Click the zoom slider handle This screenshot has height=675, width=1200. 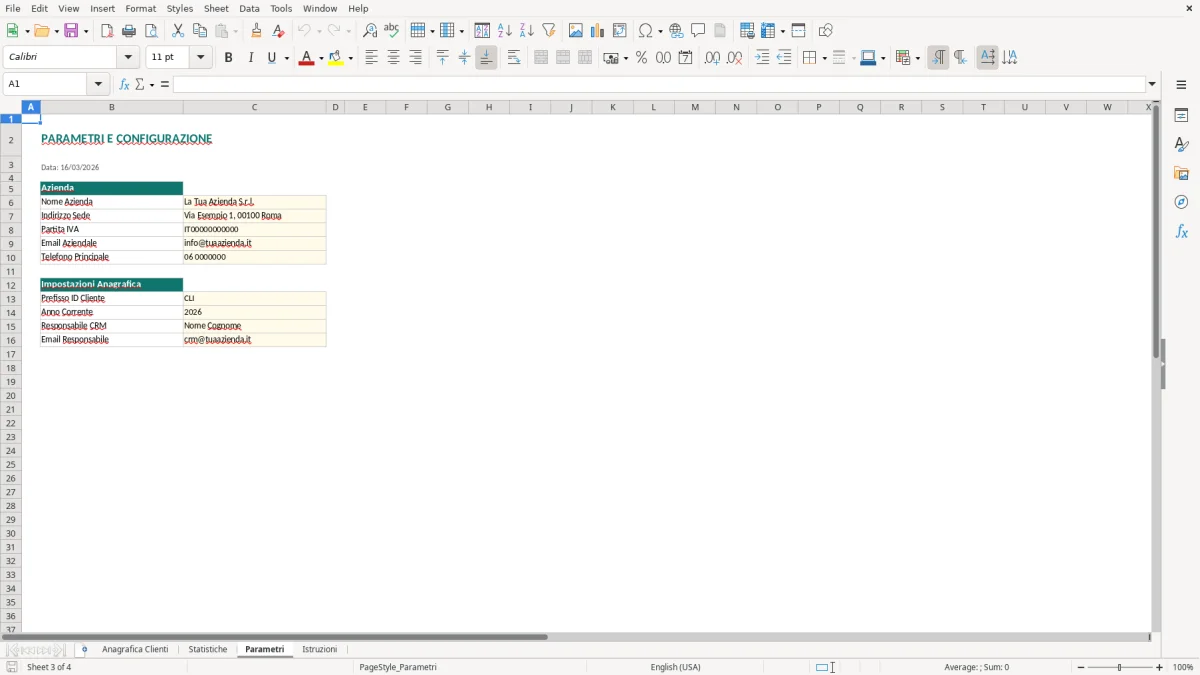point(1120,667)
